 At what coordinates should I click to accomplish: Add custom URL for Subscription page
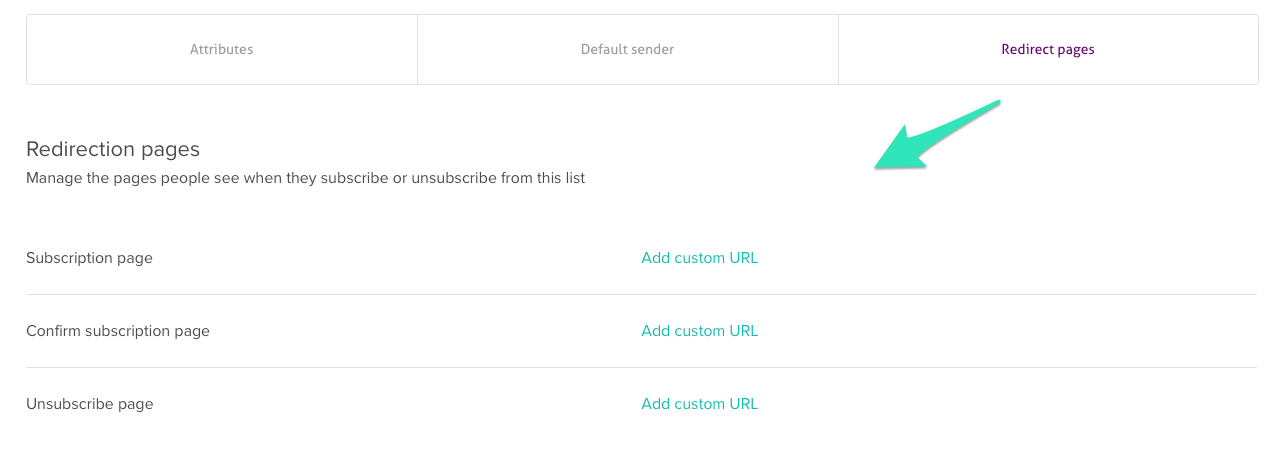pyautogui.click(x=699, y=258)
